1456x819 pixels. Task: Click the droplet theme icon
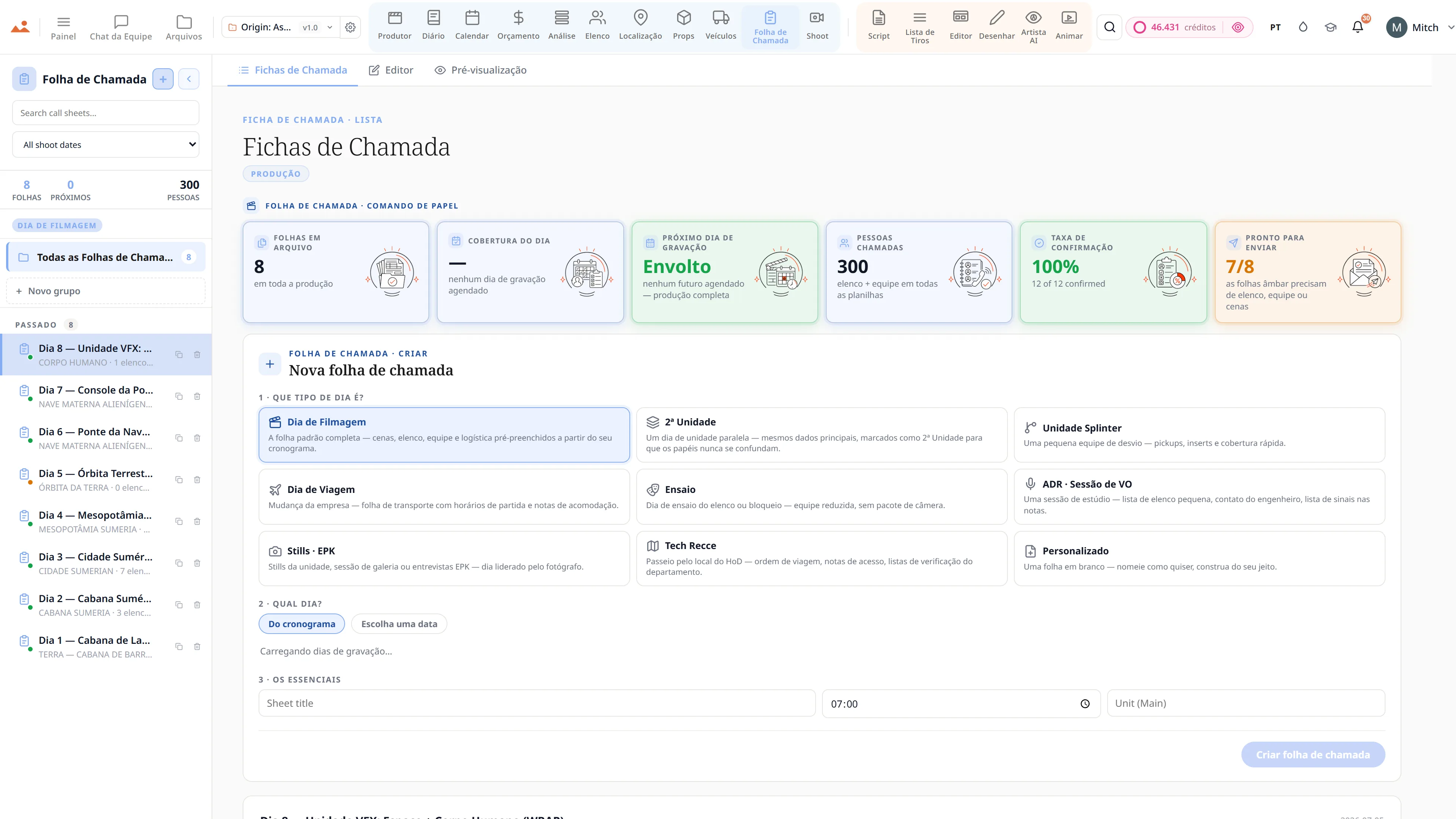1303,27
